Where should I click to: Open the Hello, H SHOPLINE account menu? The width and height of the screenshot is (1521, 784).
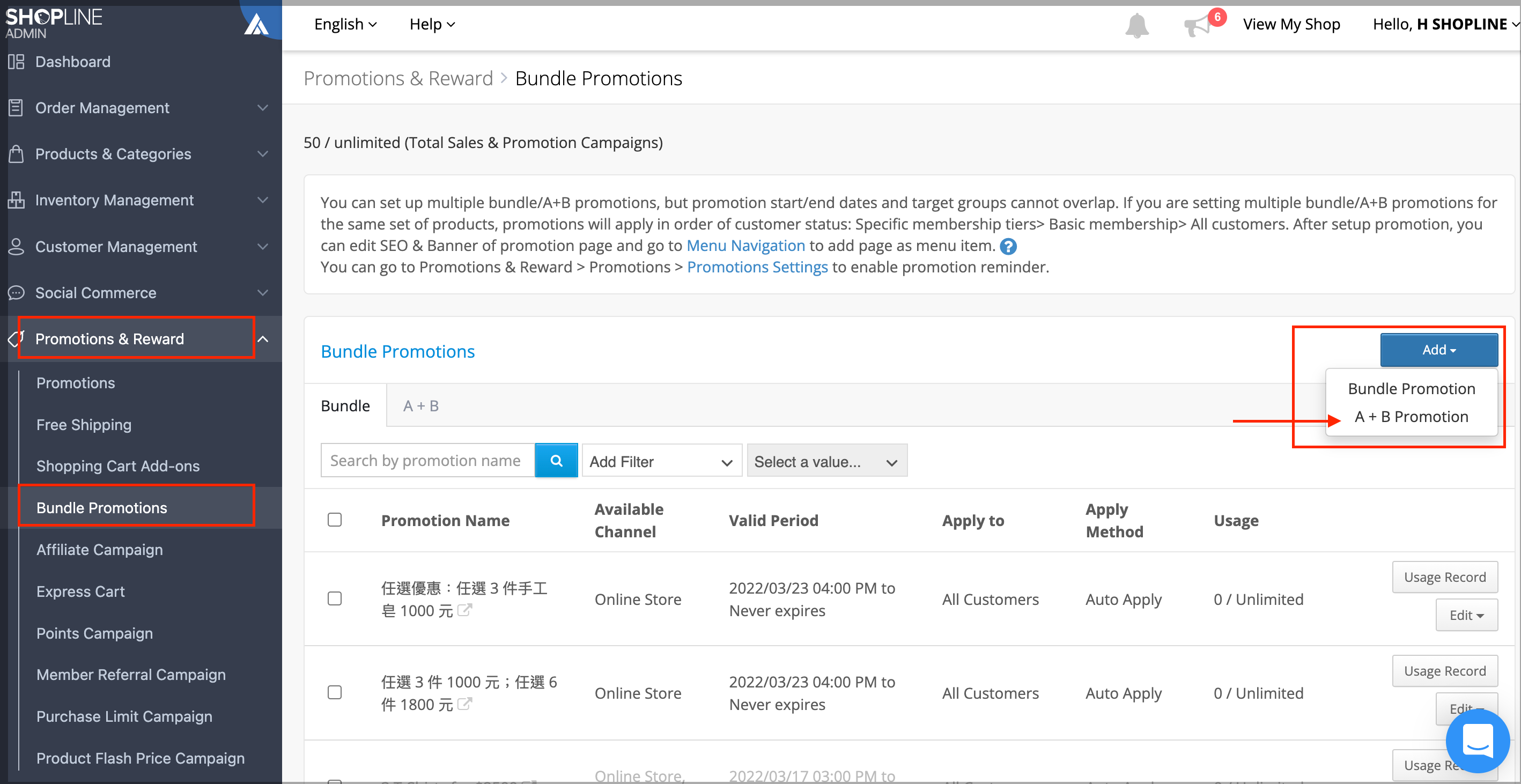tap(1445, 24)
